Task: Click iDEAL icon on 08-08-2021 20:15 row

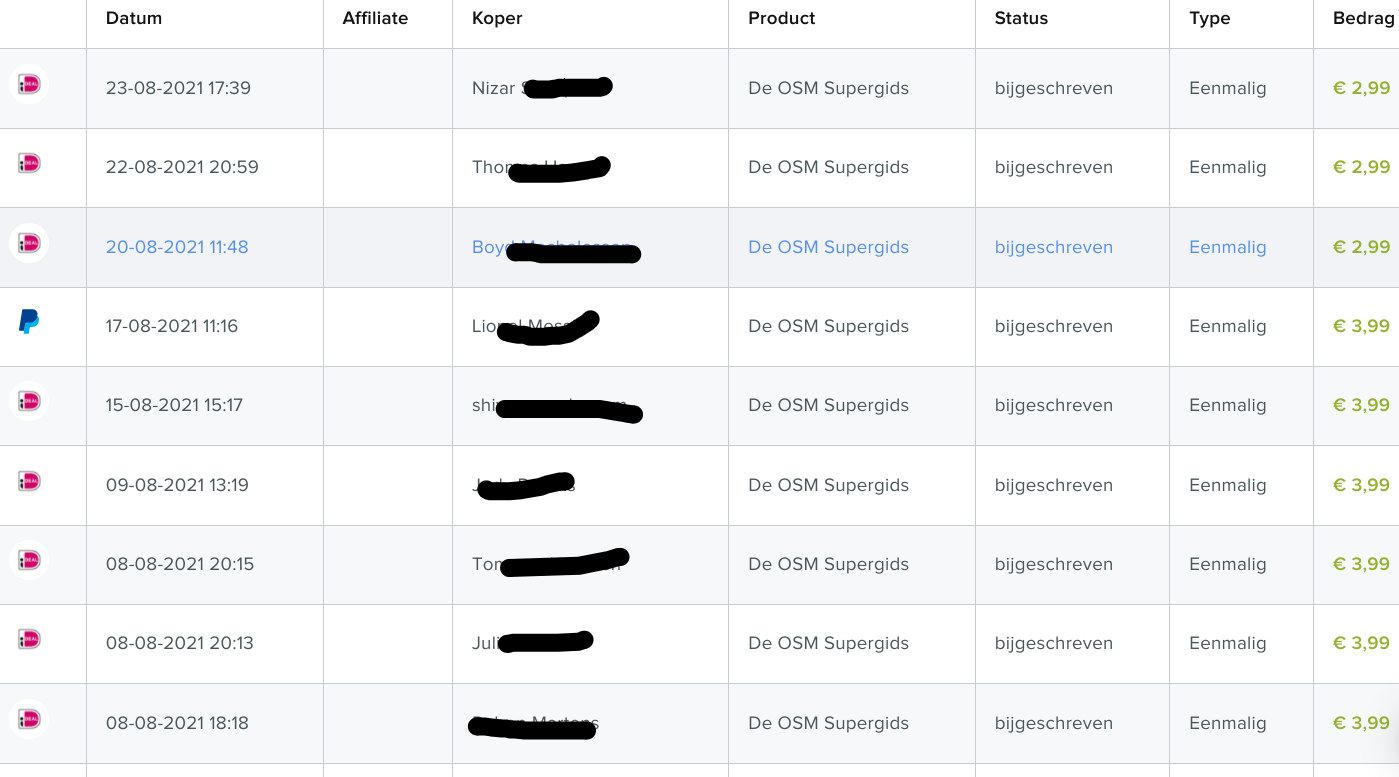Action: tap(29, 560)
